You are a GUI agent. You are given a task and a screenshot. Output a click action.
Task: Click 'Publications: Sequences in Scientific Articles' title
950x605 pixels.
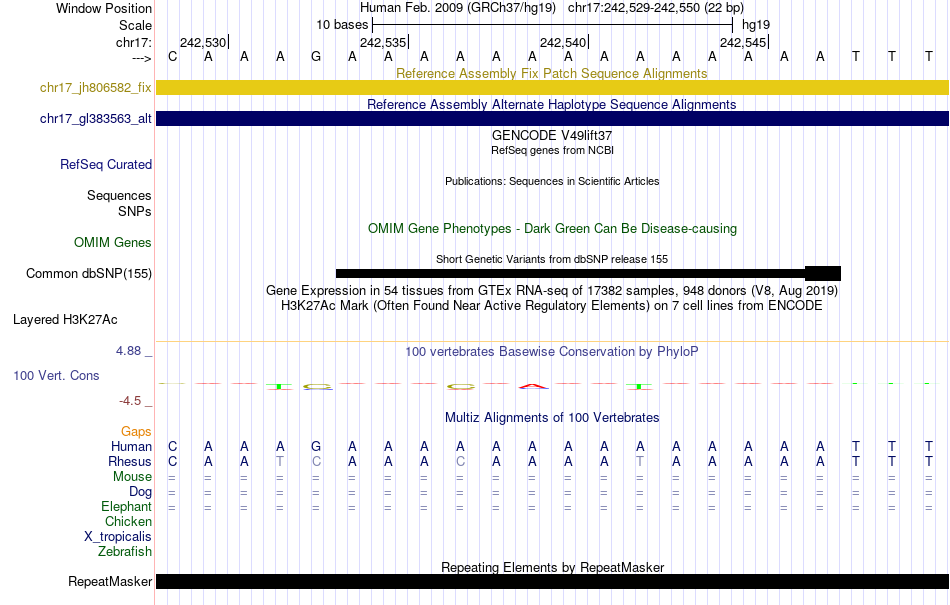(552, 181)
